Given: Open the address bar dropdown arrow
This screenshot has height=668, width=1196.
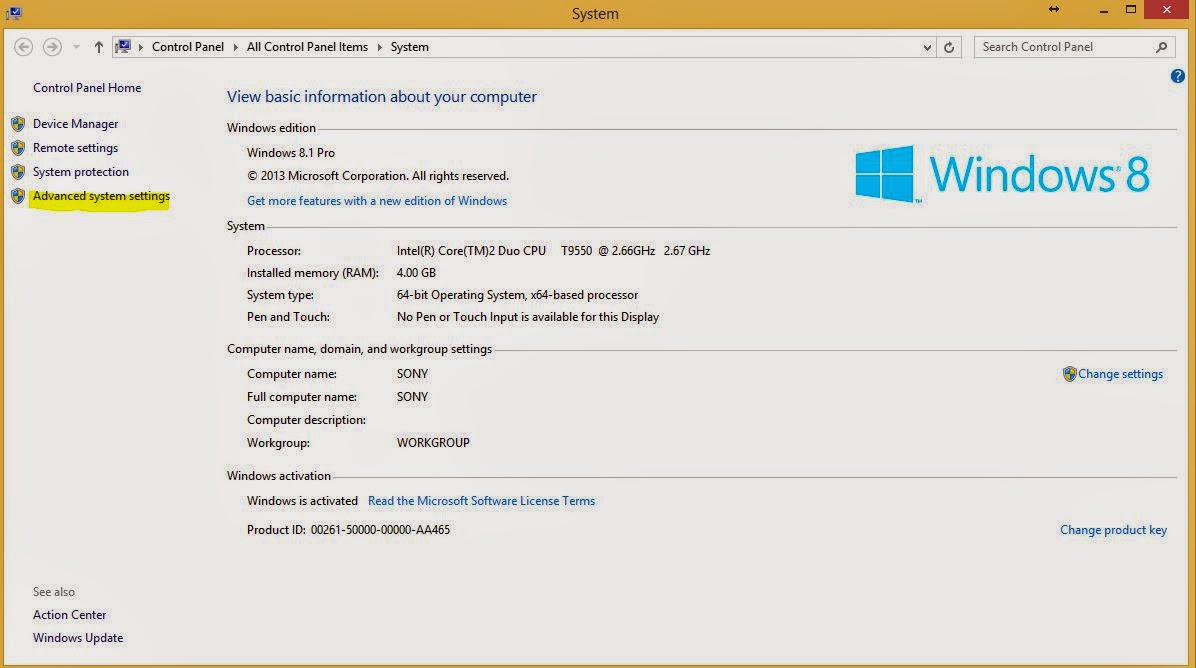Looking at the screenshot, I should [926, 46].
